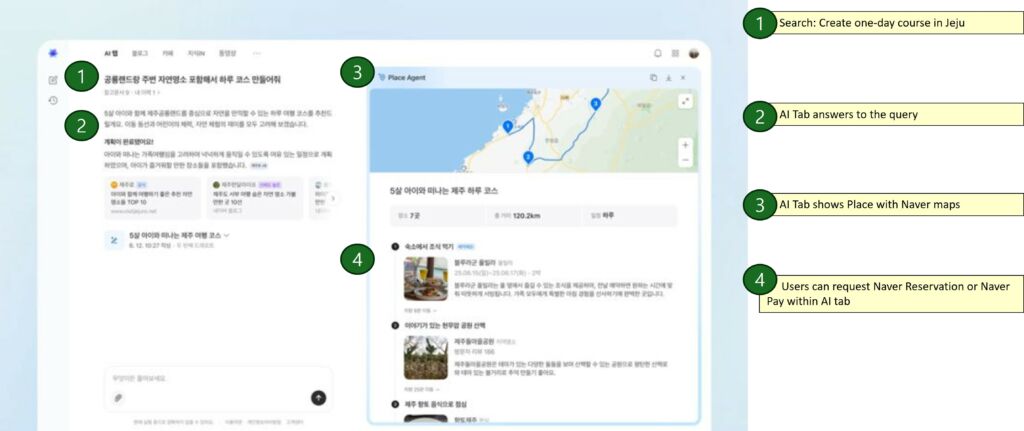Select map pin number 1
Viewport: 1024px width, 431px height.
pos(507,126)
